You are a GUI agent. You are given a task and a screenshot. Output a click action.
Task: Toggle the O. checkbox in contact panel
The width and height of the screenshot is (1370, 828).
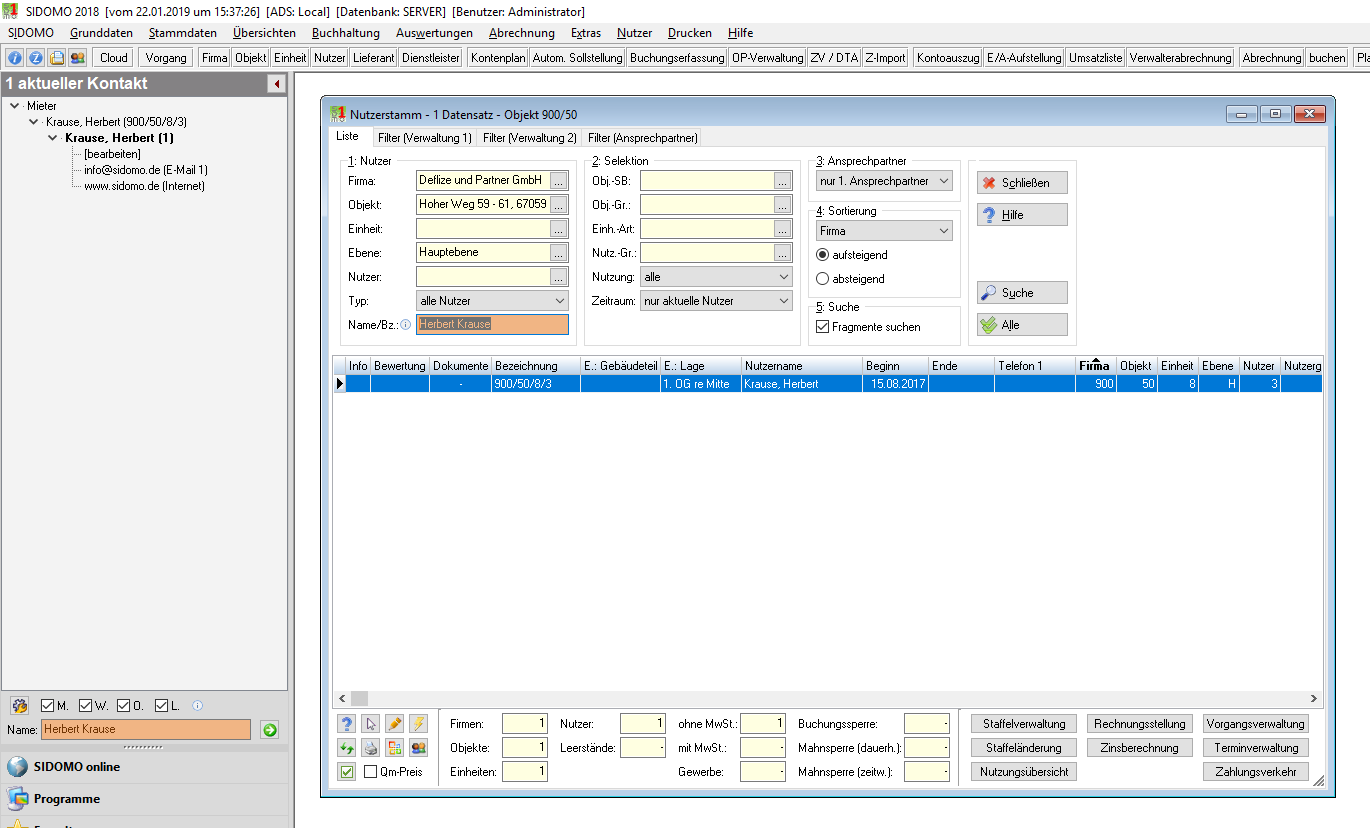[x=123, y=706]
